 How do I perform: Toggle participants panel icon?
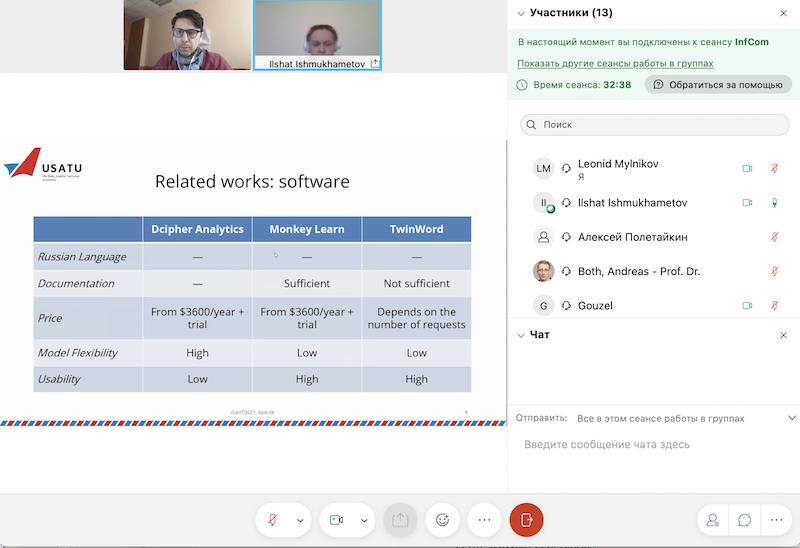click(x=713, y=520)
